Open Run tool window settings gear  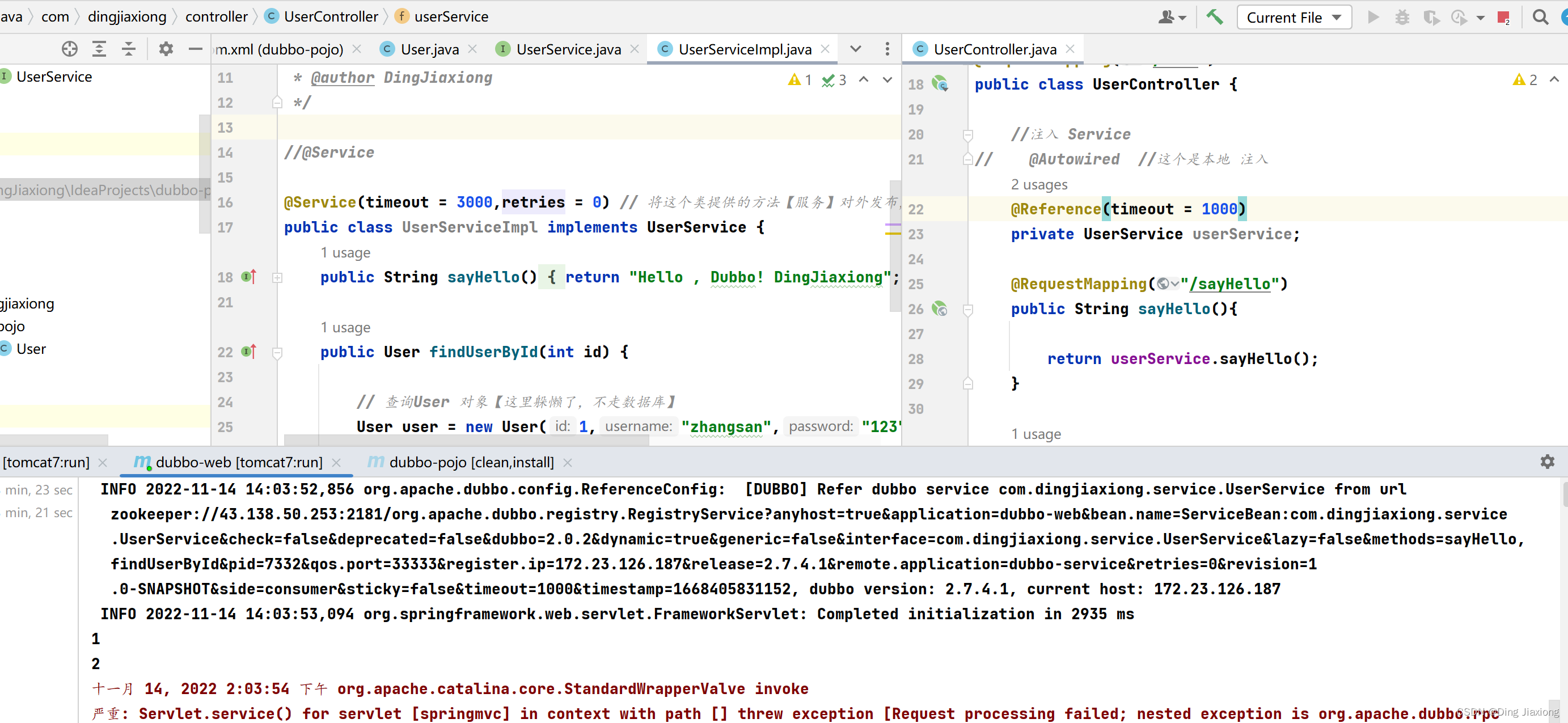tap(1546, 462)
